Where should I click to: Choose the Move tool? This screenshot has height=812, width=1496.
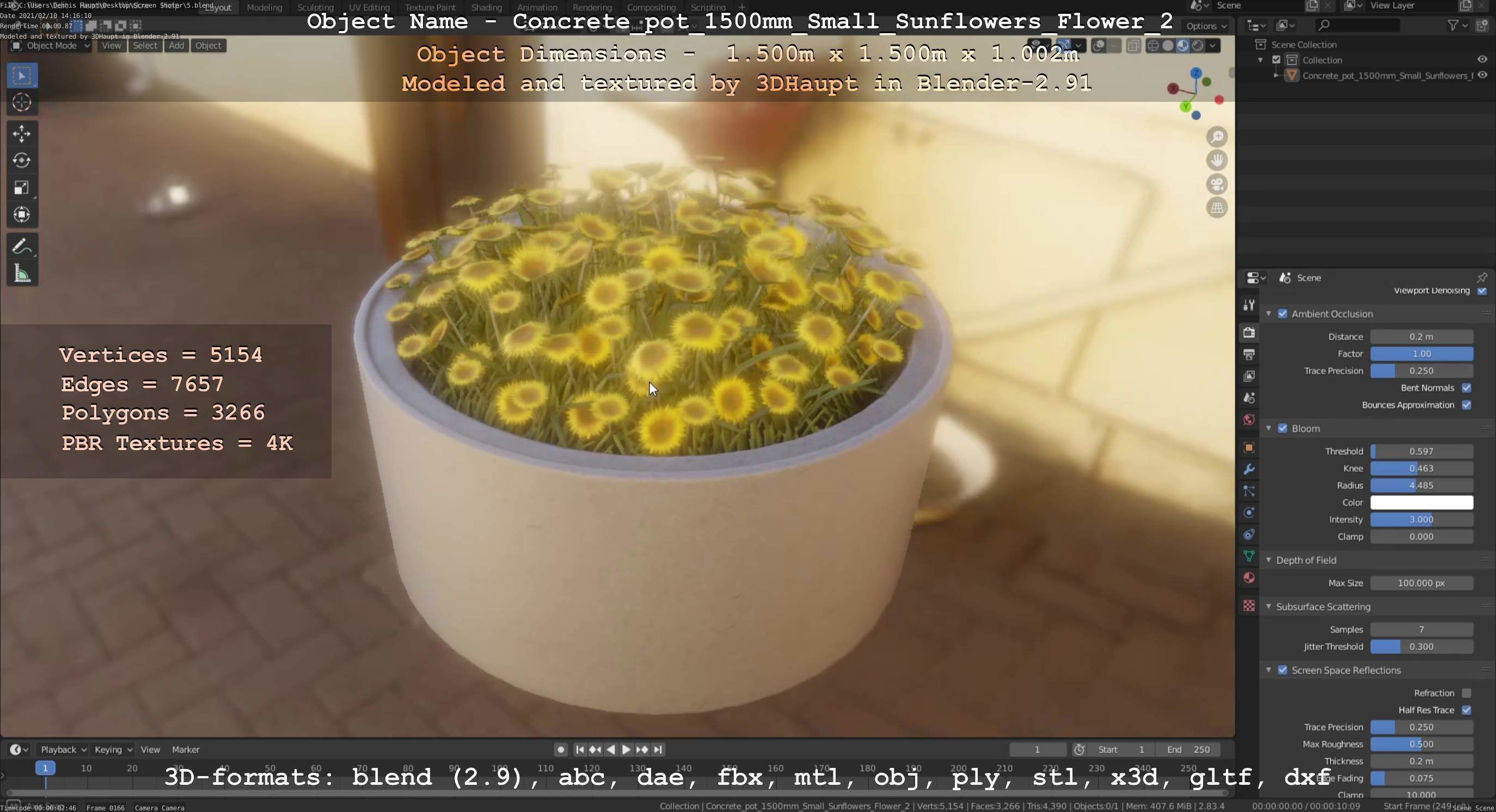pyautogui.click(x=22, y=133)
